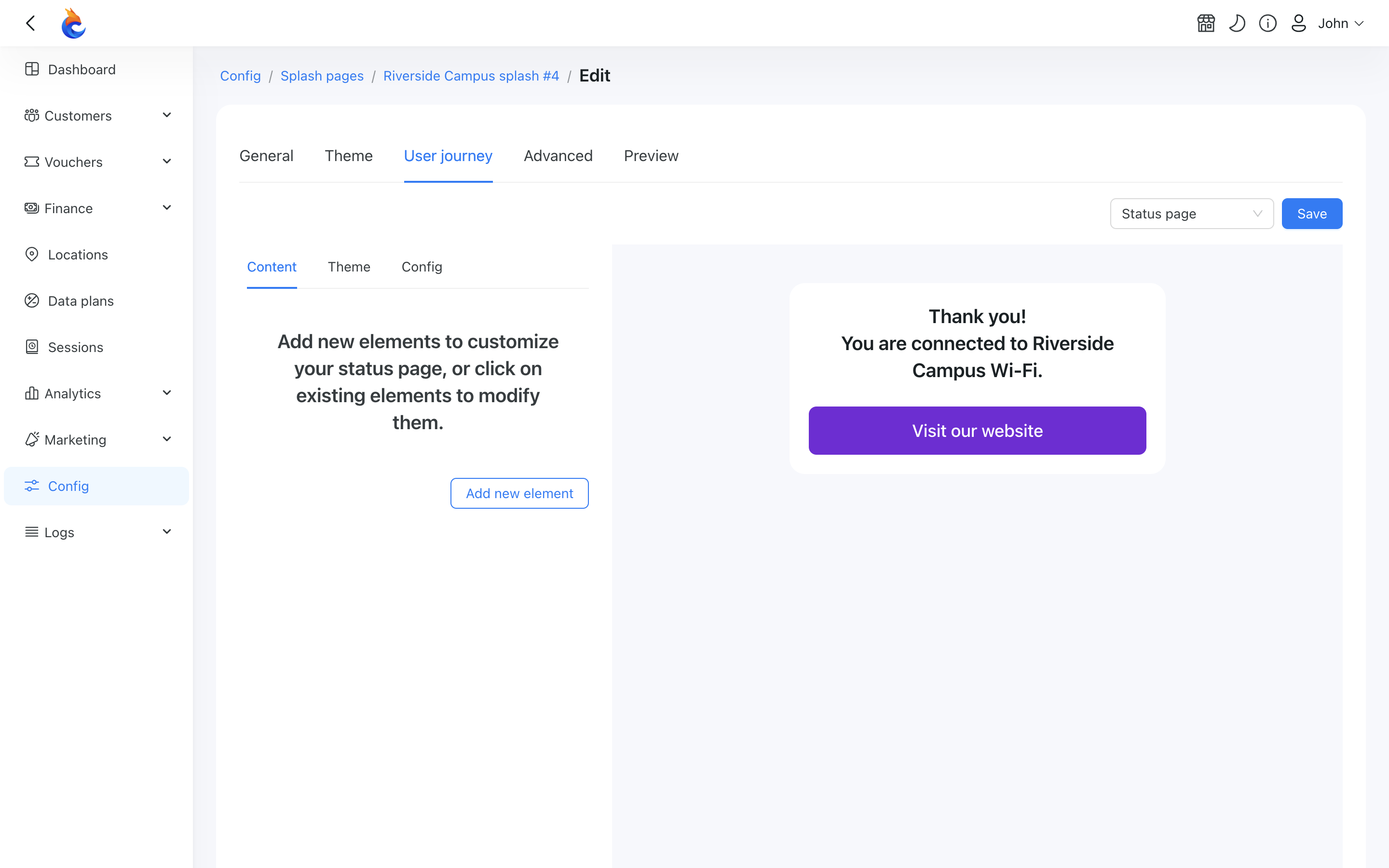The height and width of the screenshot is (868, 1389).
Task: Select the User journey tab
Action: pos(448,156)
